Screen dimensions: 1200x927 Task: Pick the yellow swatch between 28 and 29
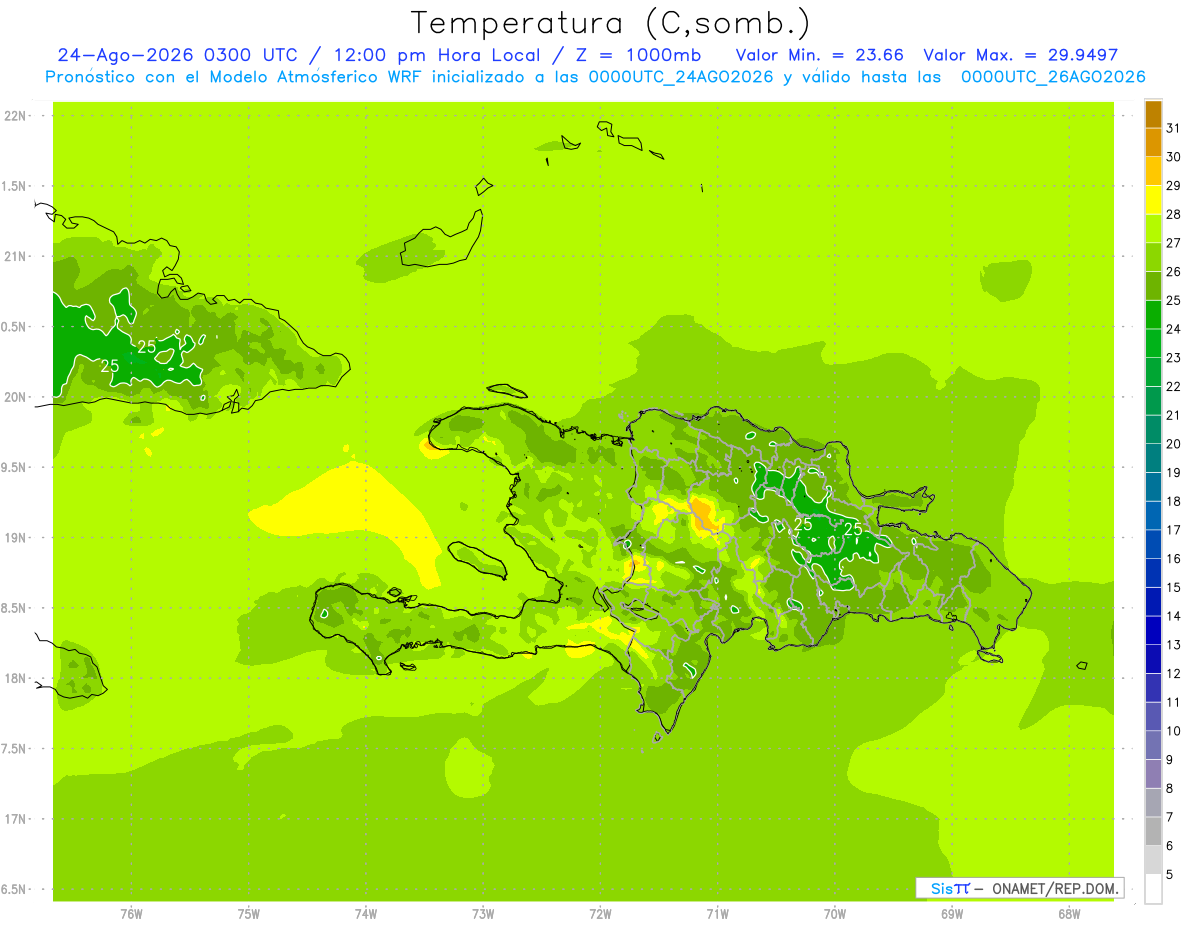1153,200
